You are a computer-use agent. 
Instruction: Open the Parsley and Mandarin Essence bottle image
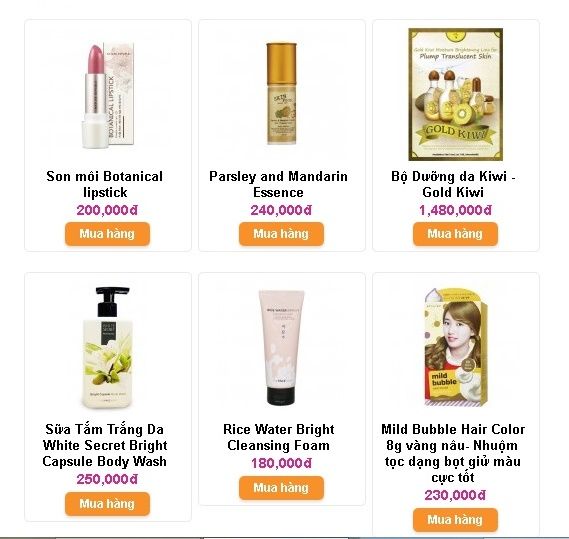pyautogui.click(x=281, y=94)
